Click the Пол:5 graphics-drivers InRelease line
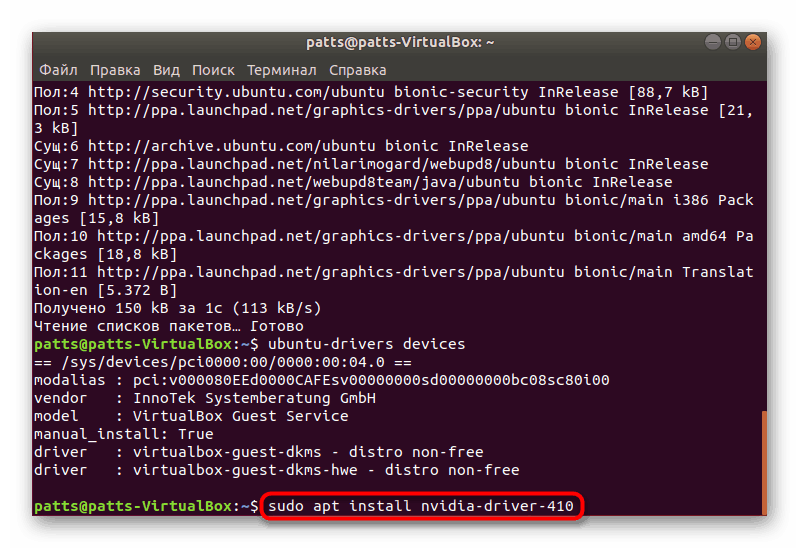Screen dimensions: 799x548 pos(393,110)
